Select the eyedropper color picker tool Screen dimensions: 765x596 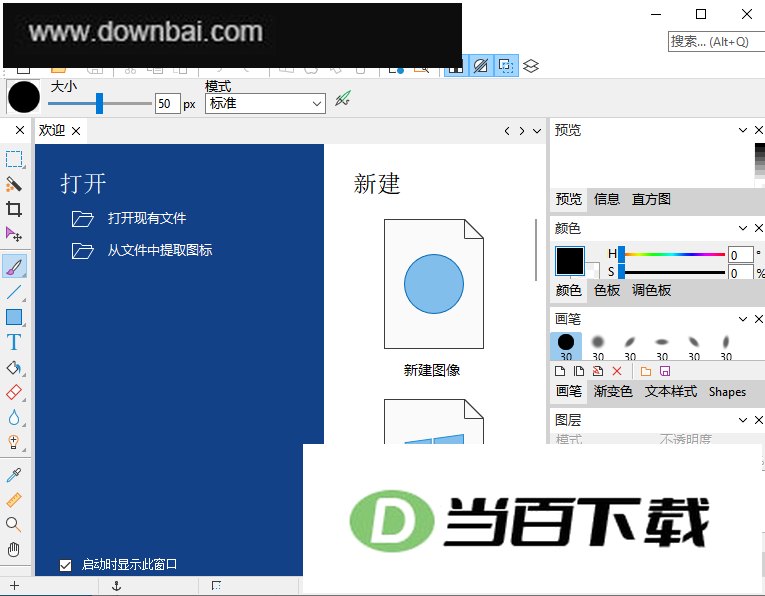pyautogui.click(x=14, y=475)
